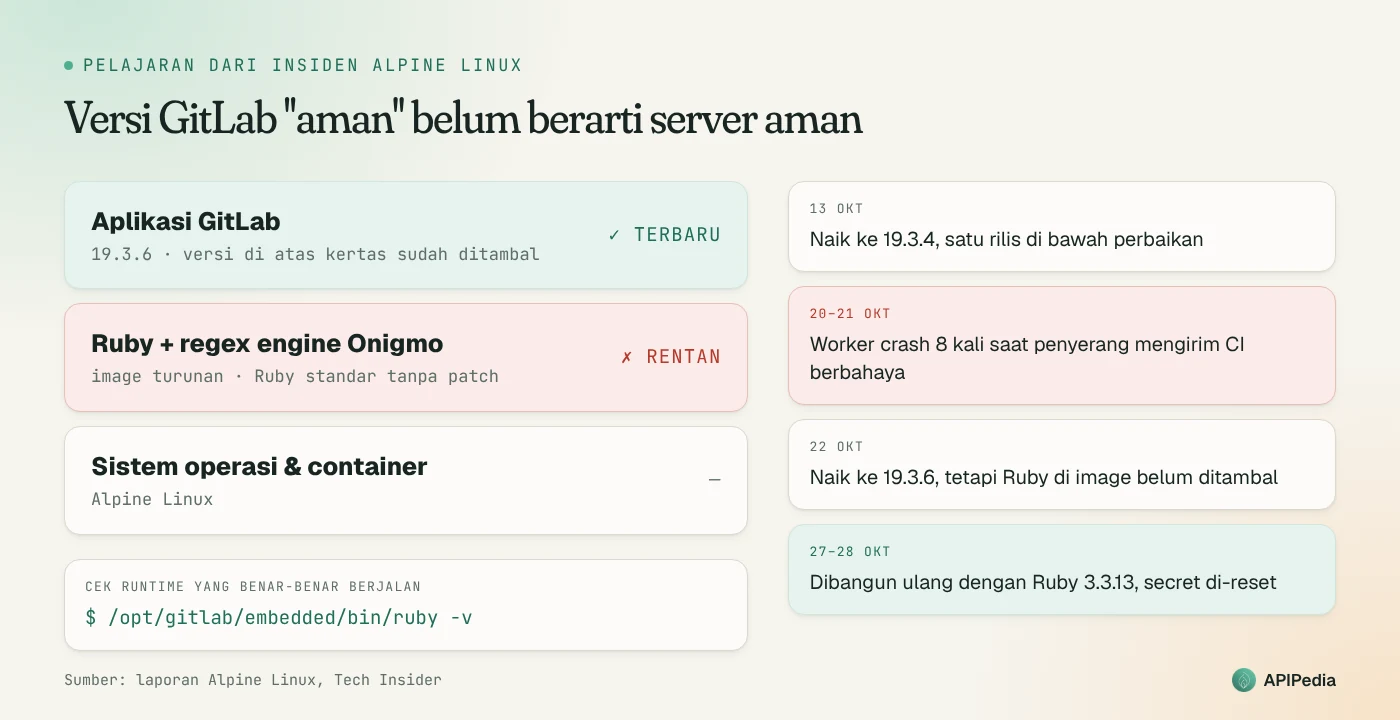Click the "Sumber: laporan Alpine Linux, Tech Insider" line
The image size is (1400, 720).
(x=253, y=680)
